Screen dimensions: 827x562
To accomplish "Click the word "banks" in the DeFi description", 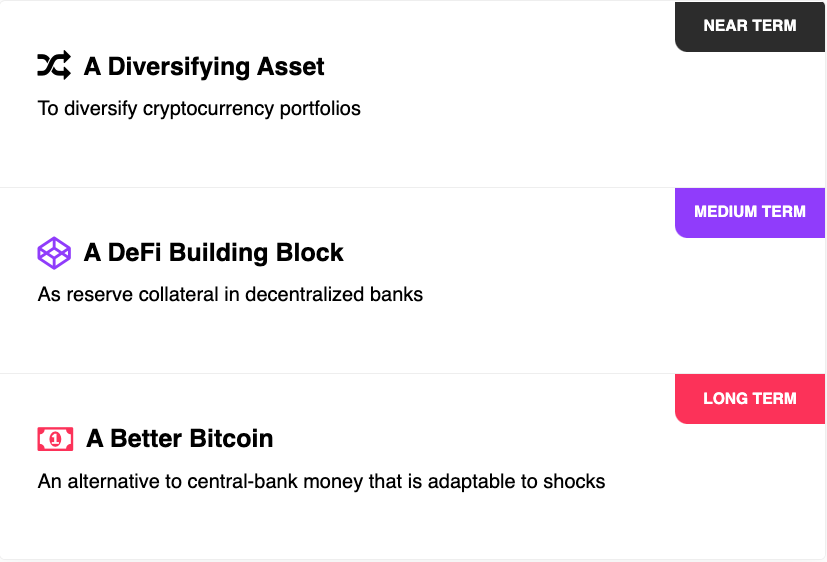I will [397, 295].
